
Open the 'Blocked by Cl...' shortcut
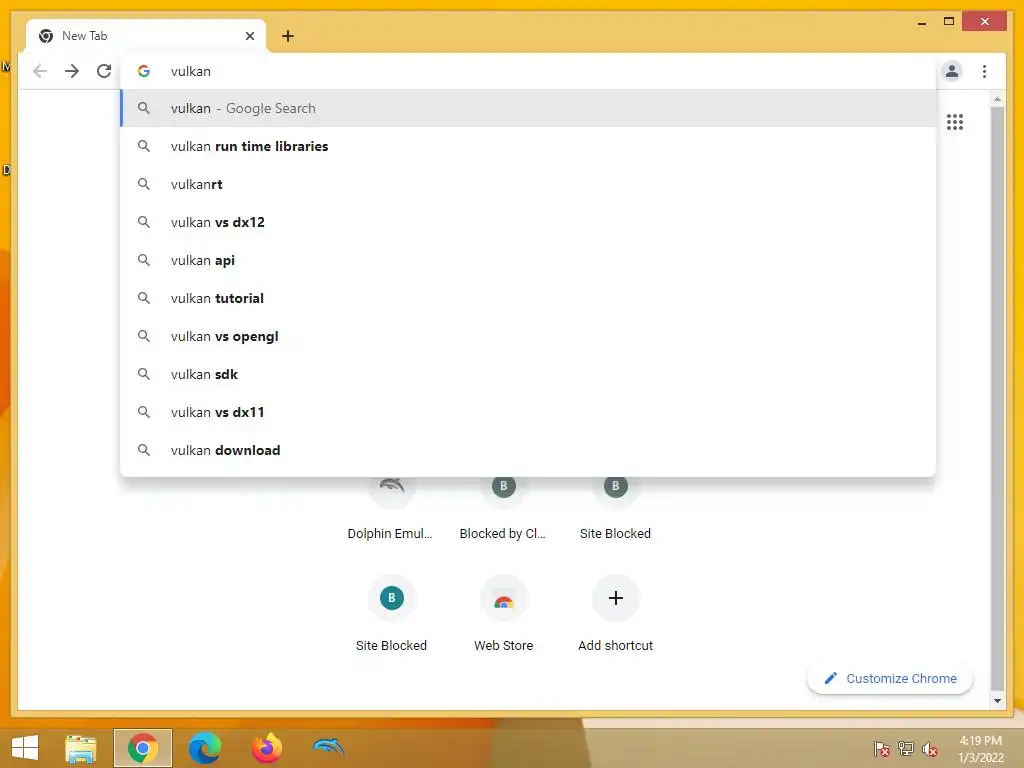click(503, 509)
